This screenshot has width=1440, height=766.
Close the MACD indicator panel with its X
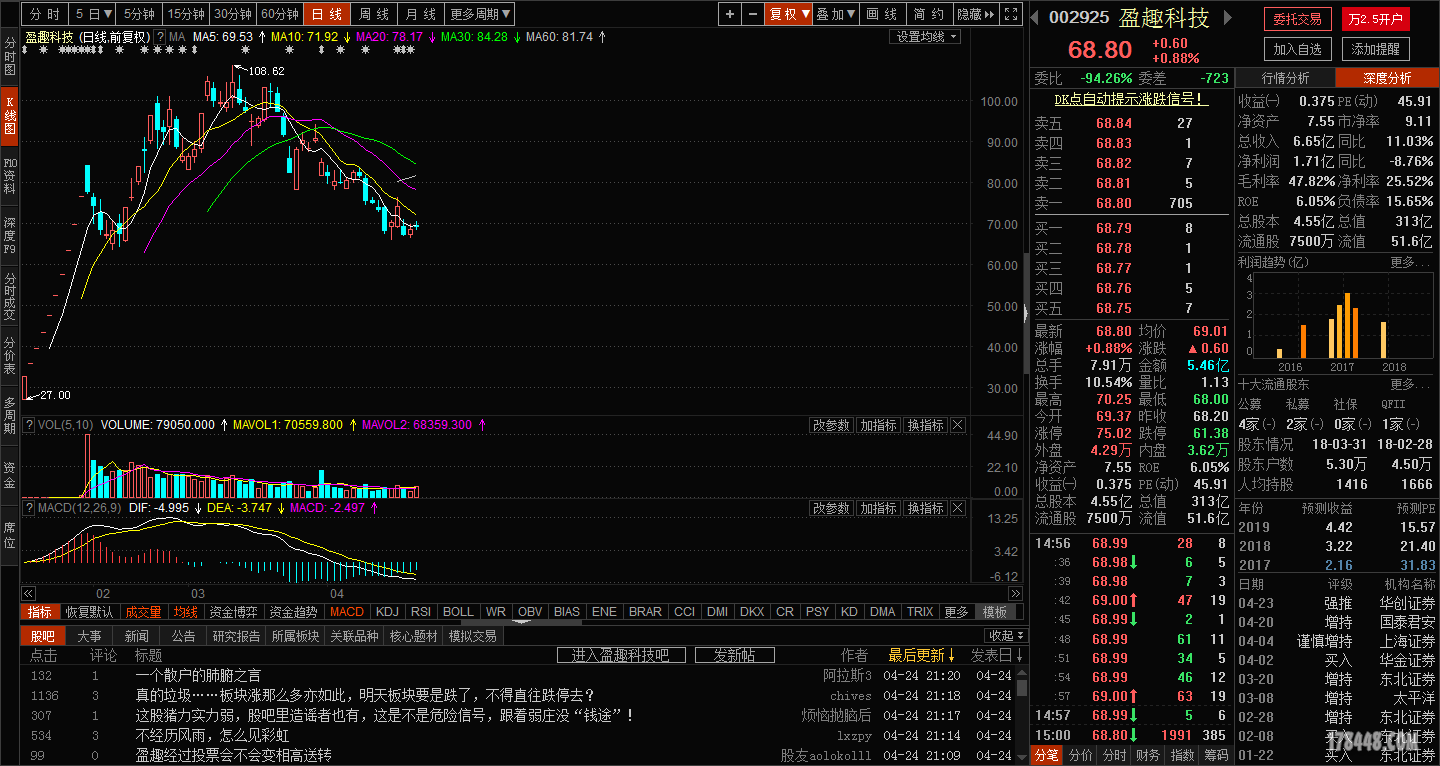click(x=957, y=508)
